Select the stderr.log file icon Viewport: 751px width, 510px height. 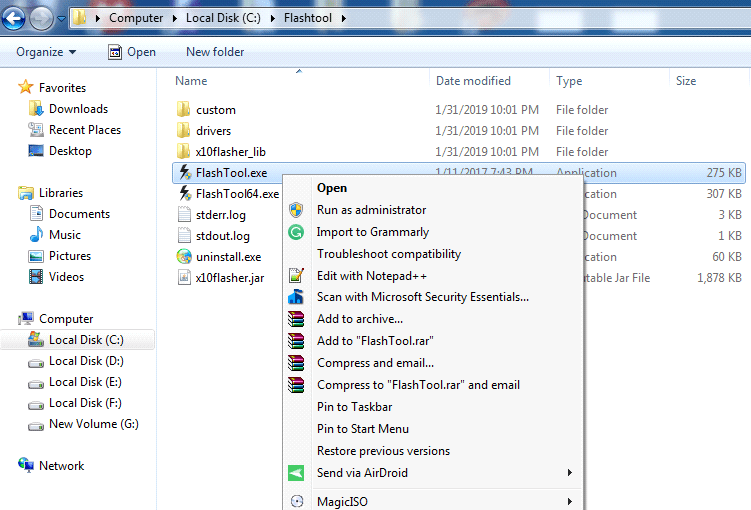(184, 214)
